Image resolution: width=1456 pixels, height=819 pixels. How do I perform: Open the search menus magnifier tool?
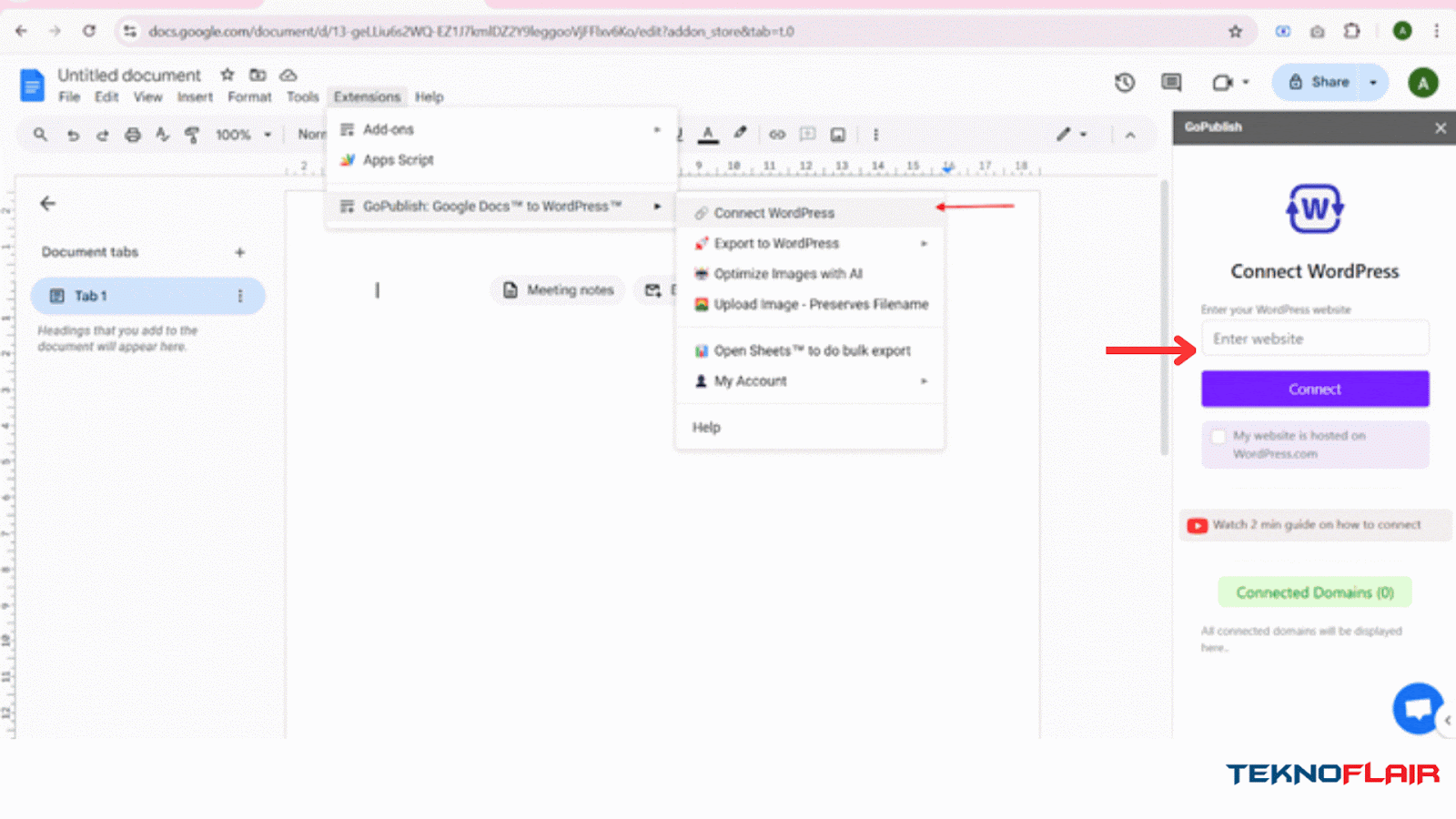[40, 135]
